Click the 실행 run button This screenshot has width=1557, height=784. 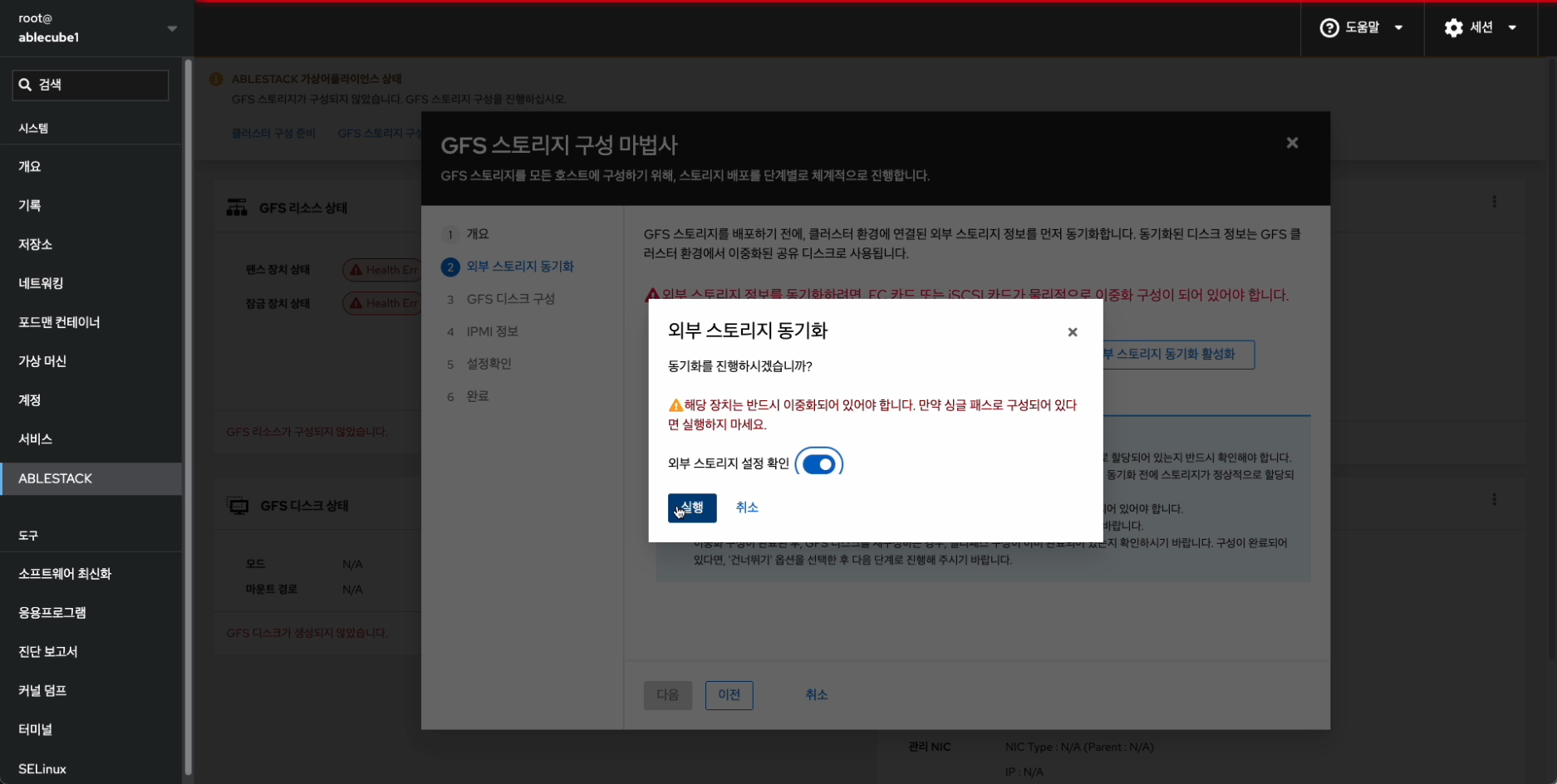click(x=691, y=507)
